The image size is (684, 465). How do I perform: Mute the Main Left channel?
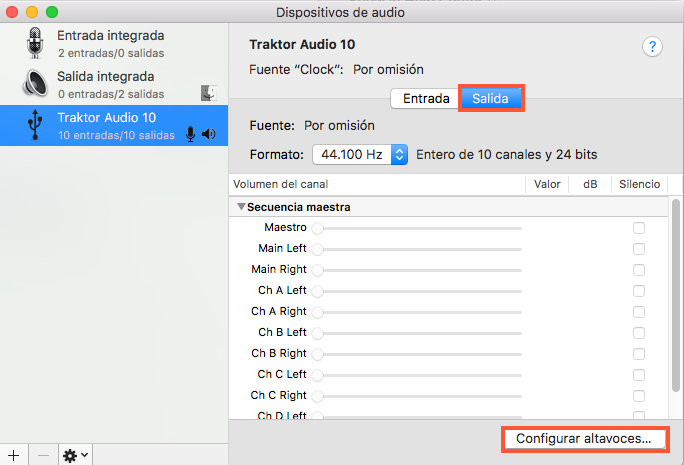[639, 249]
